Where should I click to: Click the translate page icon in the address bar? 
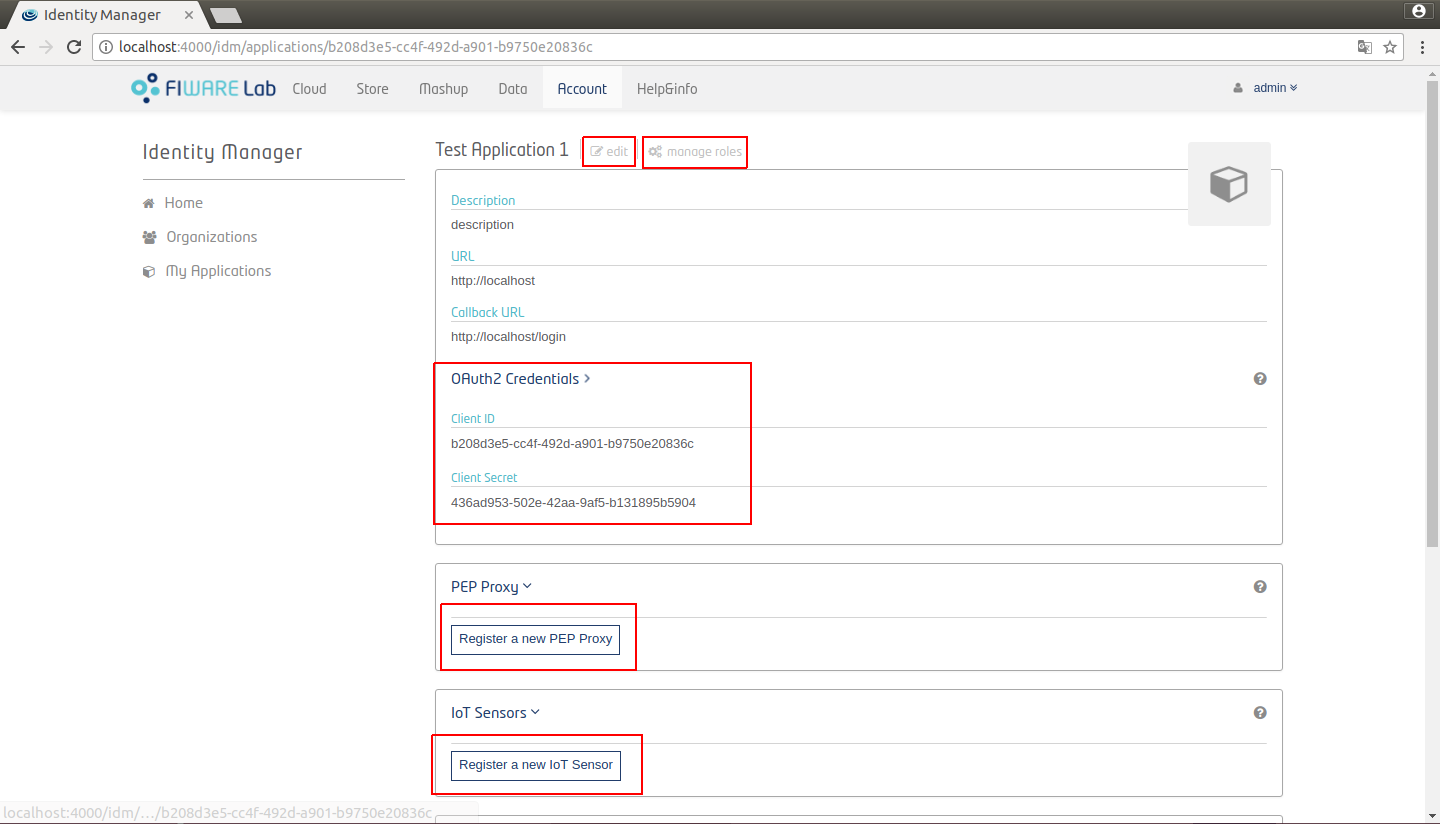point(1364,47)
